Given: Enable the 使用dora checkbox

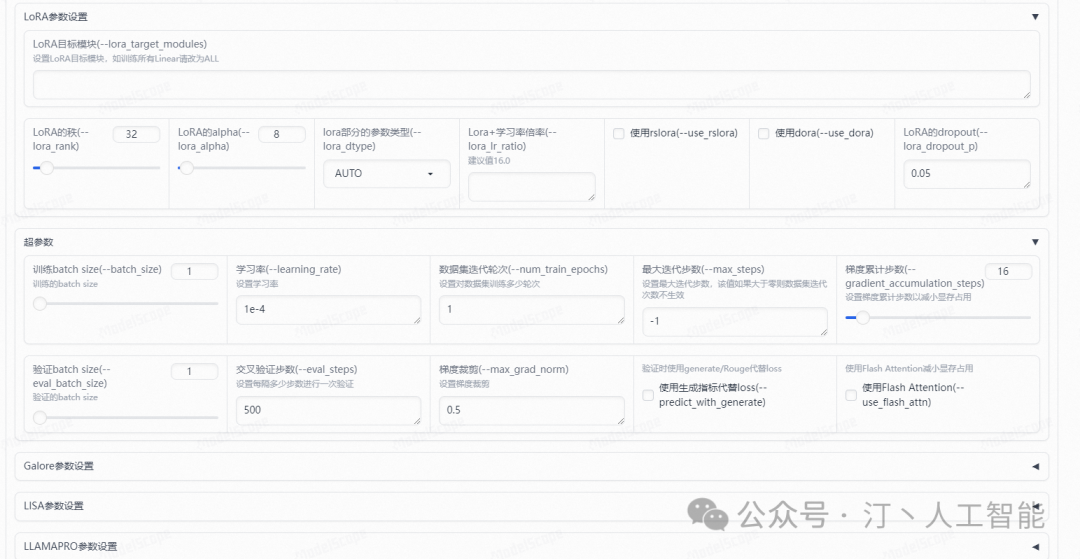Looking at the screenshot, I should pyautogui.click(x=763, y=134).
